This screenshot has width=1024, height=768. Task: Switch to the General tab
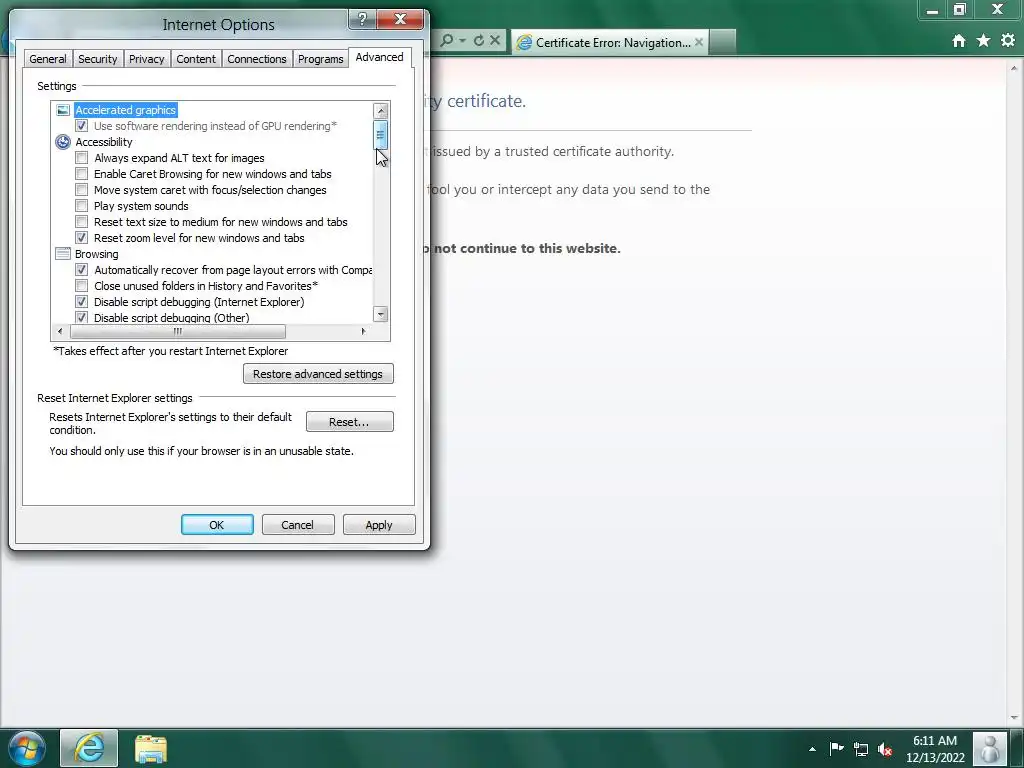48,59
